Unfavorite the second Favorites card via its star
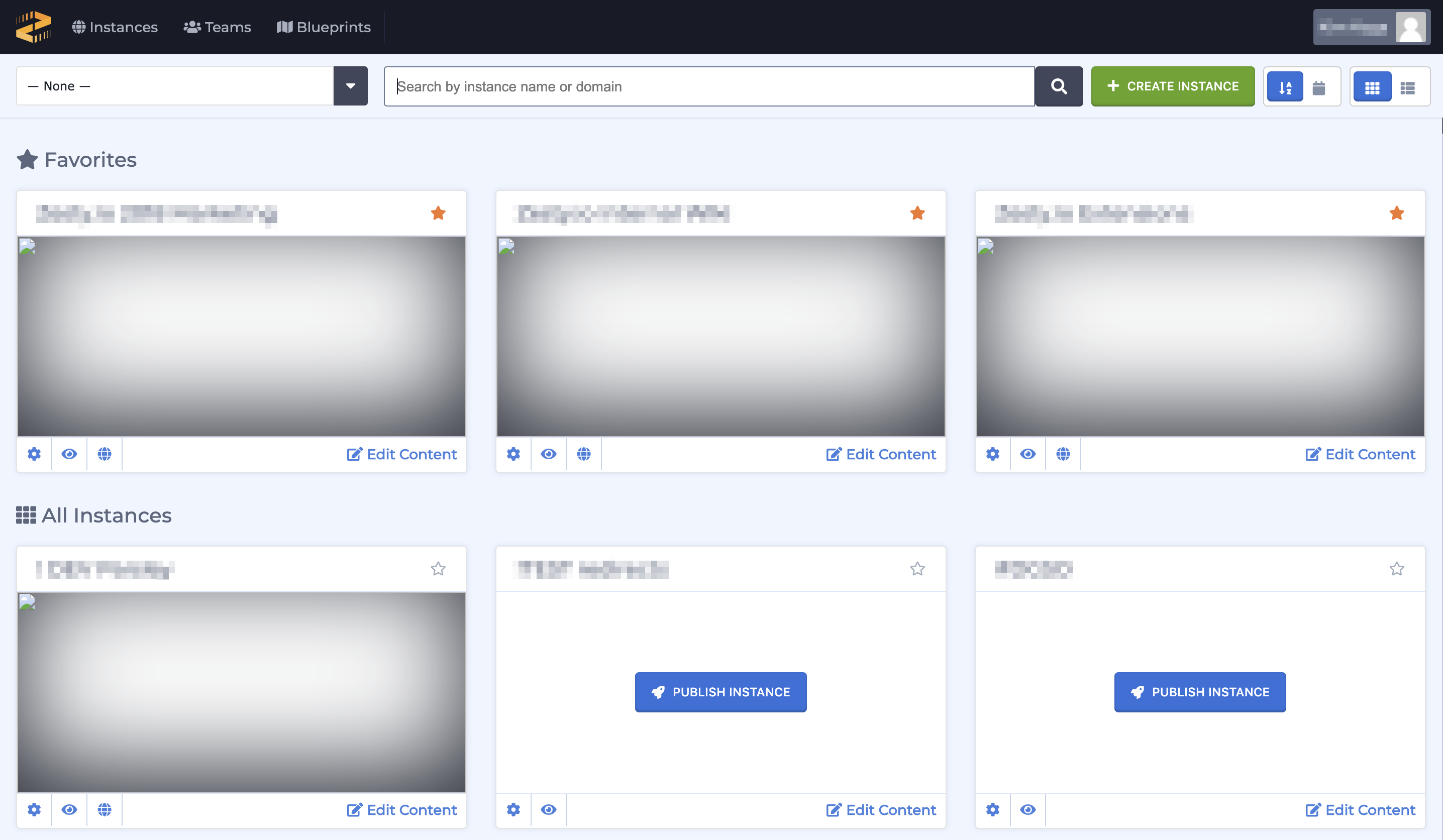This screenshot has width=1443, height=840. point(917,213)
